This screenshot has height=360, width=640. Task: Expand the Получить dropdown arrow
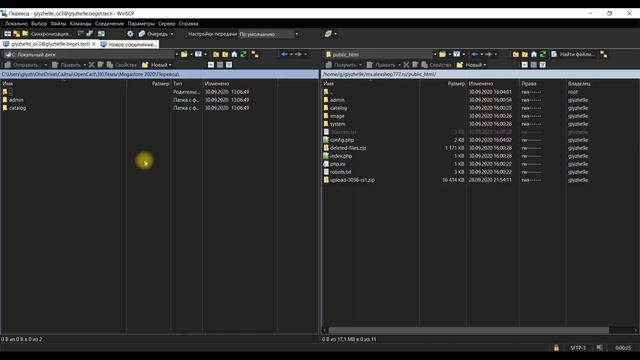(360, 65)
